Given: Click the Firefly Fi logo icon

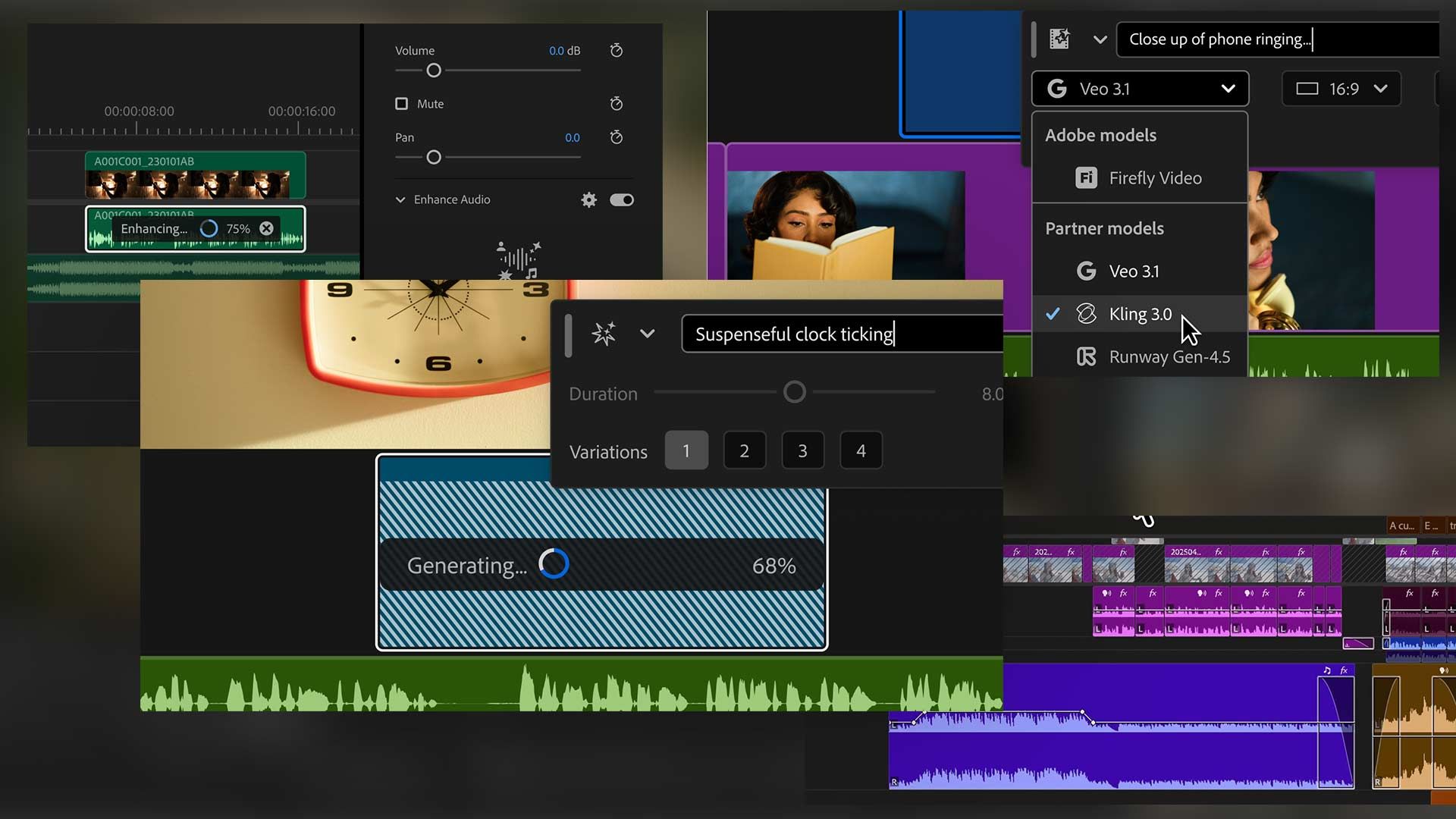Looking at the screenshot, I should pyautogui.click(x=1086, y=178).
